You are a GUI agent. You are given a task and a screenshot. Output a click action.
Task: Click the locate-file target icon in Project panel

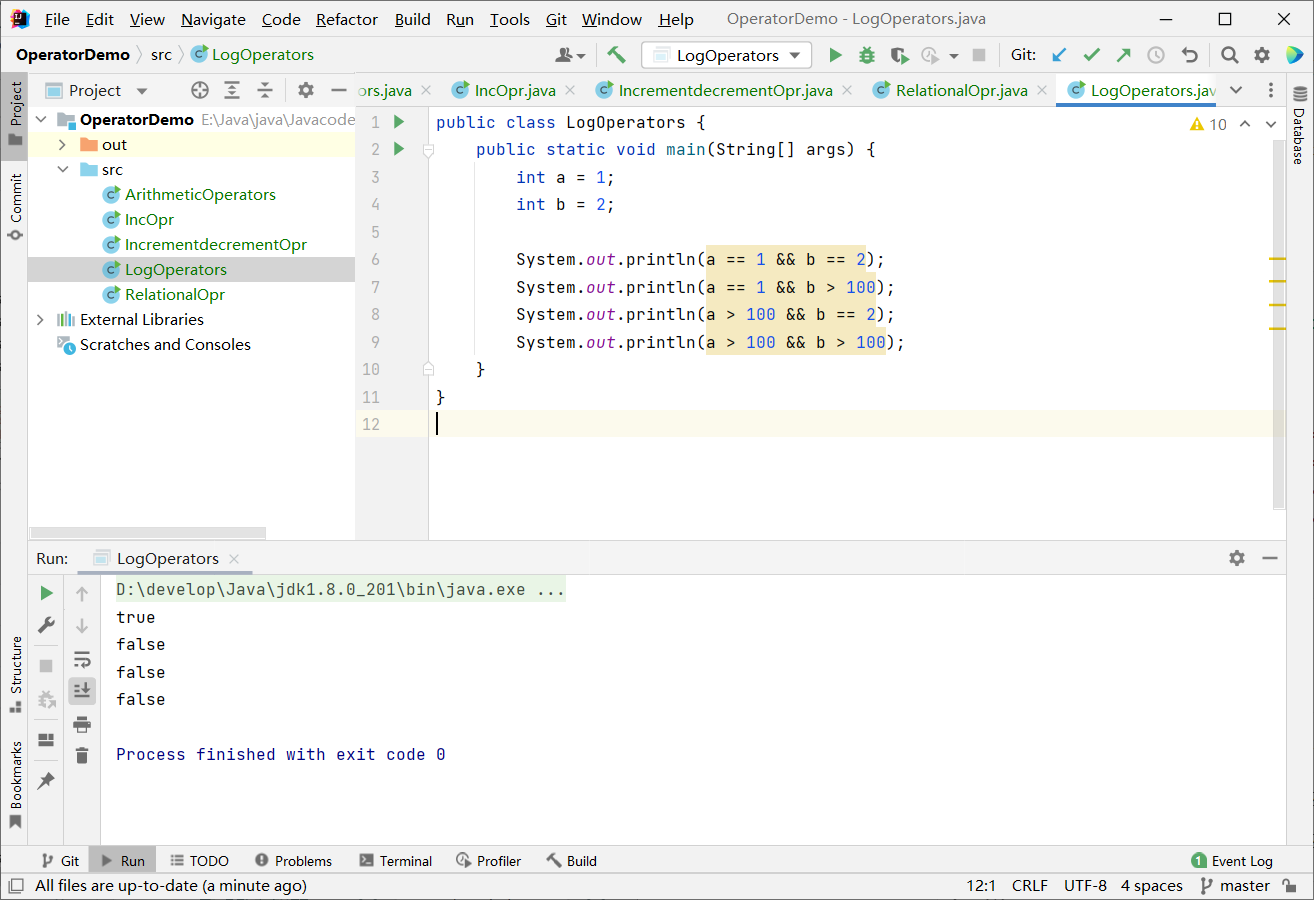point(199,90)
